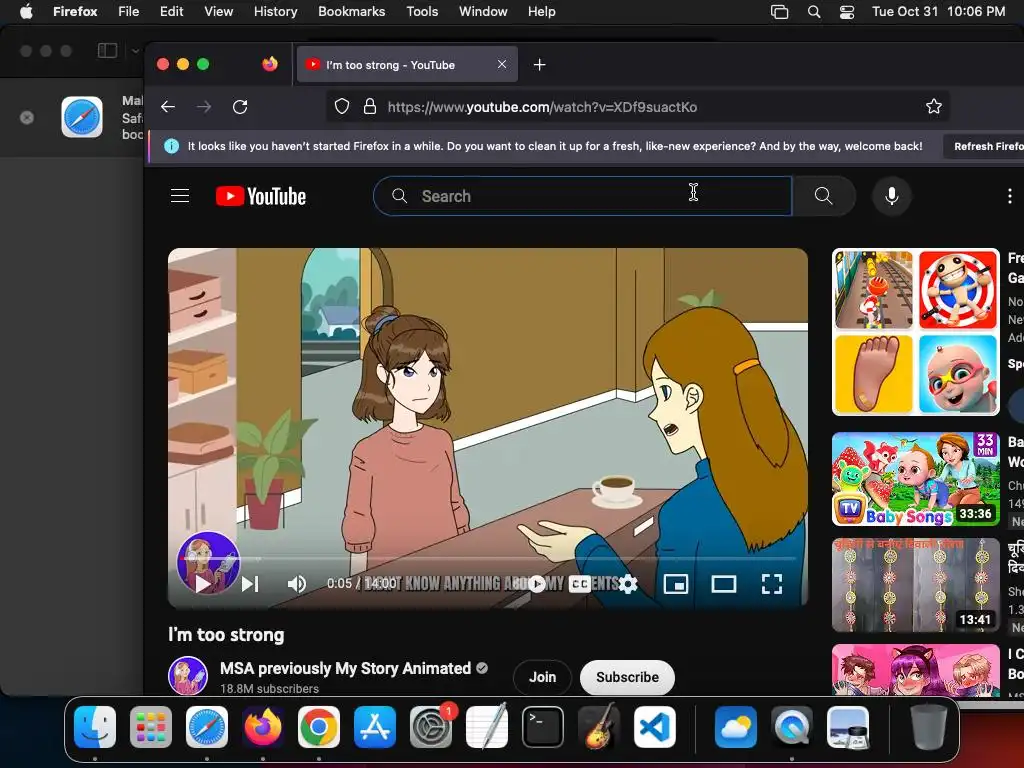Click the menu bar clock date

click(x=938, y=11)
